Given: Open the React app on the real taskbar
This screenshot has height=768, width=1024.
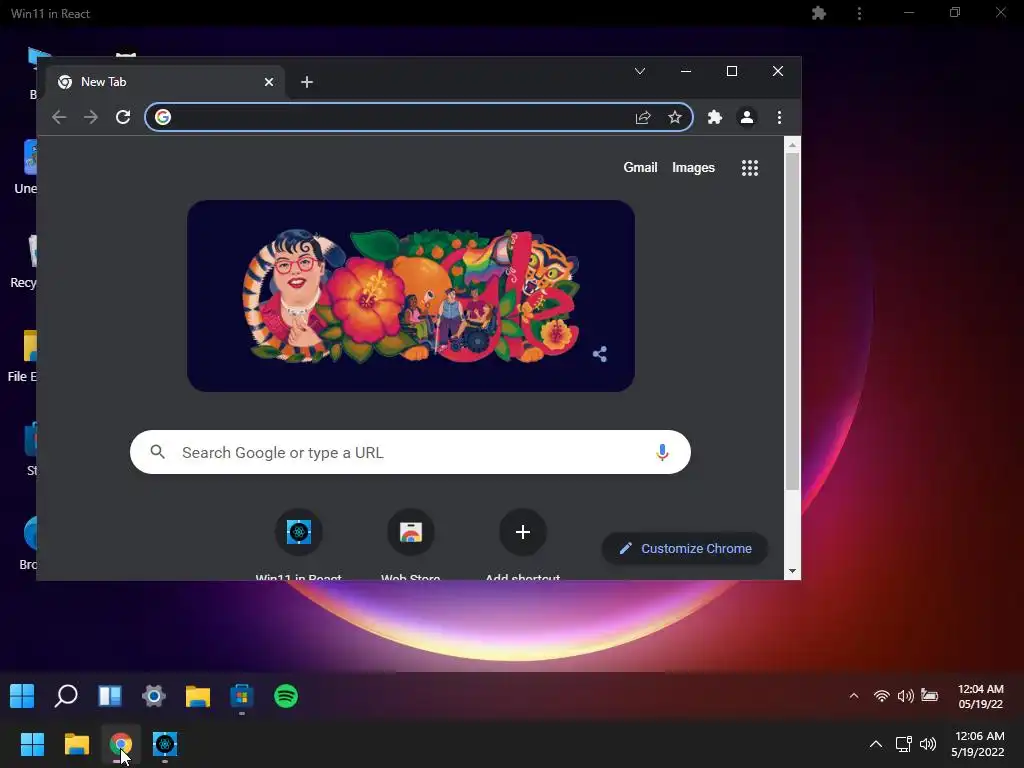Looking at the screenshot, I should pos(165,744).
